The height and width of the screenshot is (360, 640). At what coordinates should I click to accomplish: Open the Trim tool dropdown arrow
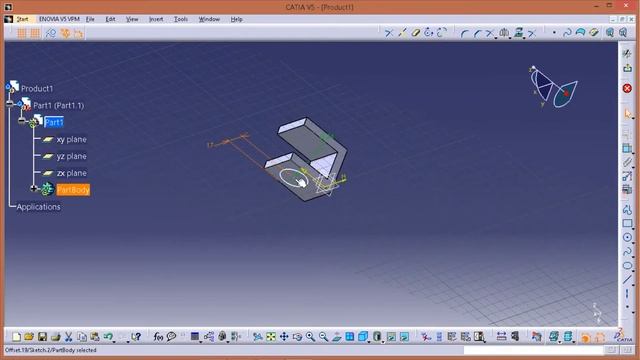(x=496, y=37)
